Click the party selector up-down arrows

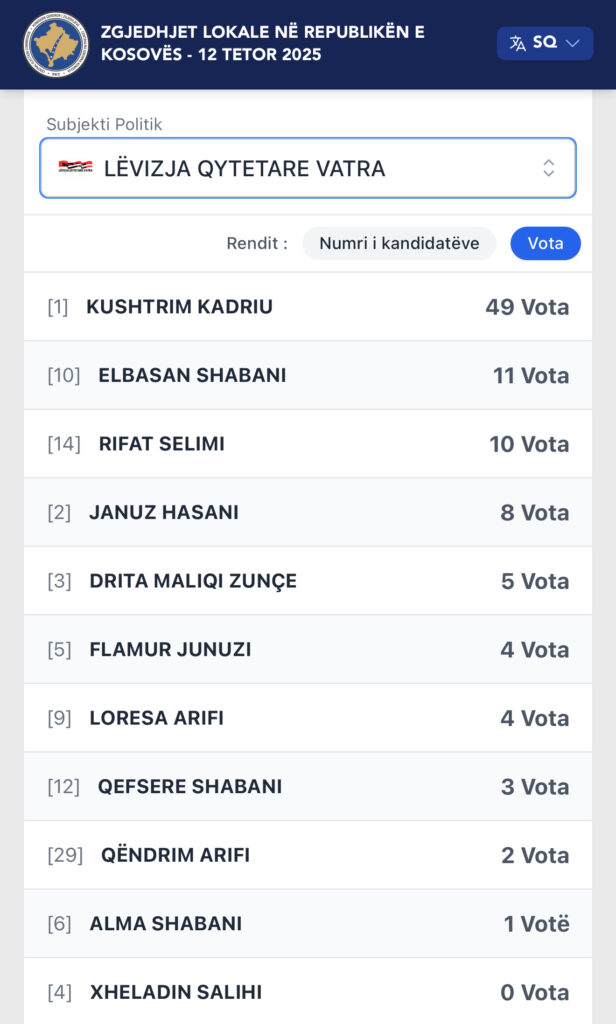tap(548, 168)
